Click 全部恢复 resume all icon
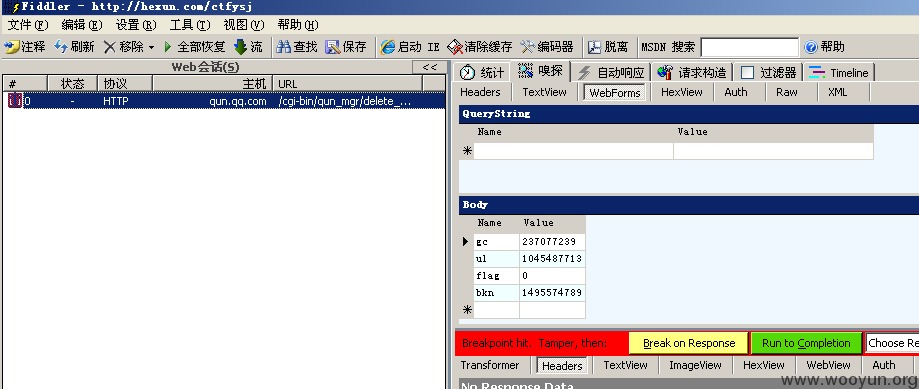This screenshot has width=919, height=389. (168, 47)
